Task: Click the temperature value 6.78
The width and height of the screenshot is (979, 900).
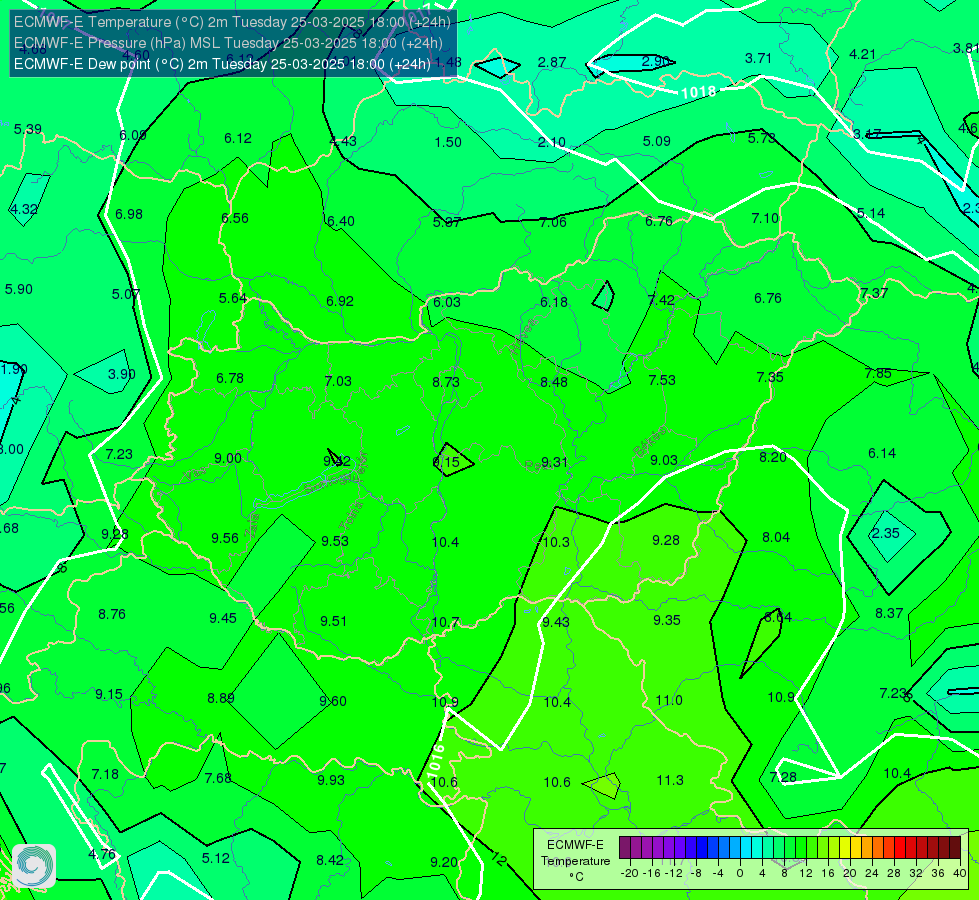Action: (230, 378)
